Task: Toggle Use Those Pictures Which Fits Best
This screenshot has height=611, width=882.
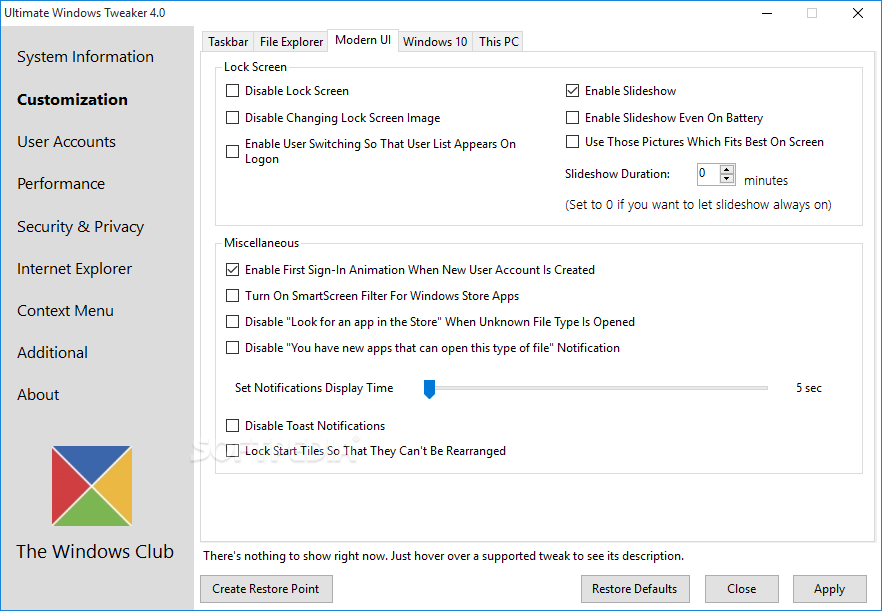Action: (x=572, y=142)
